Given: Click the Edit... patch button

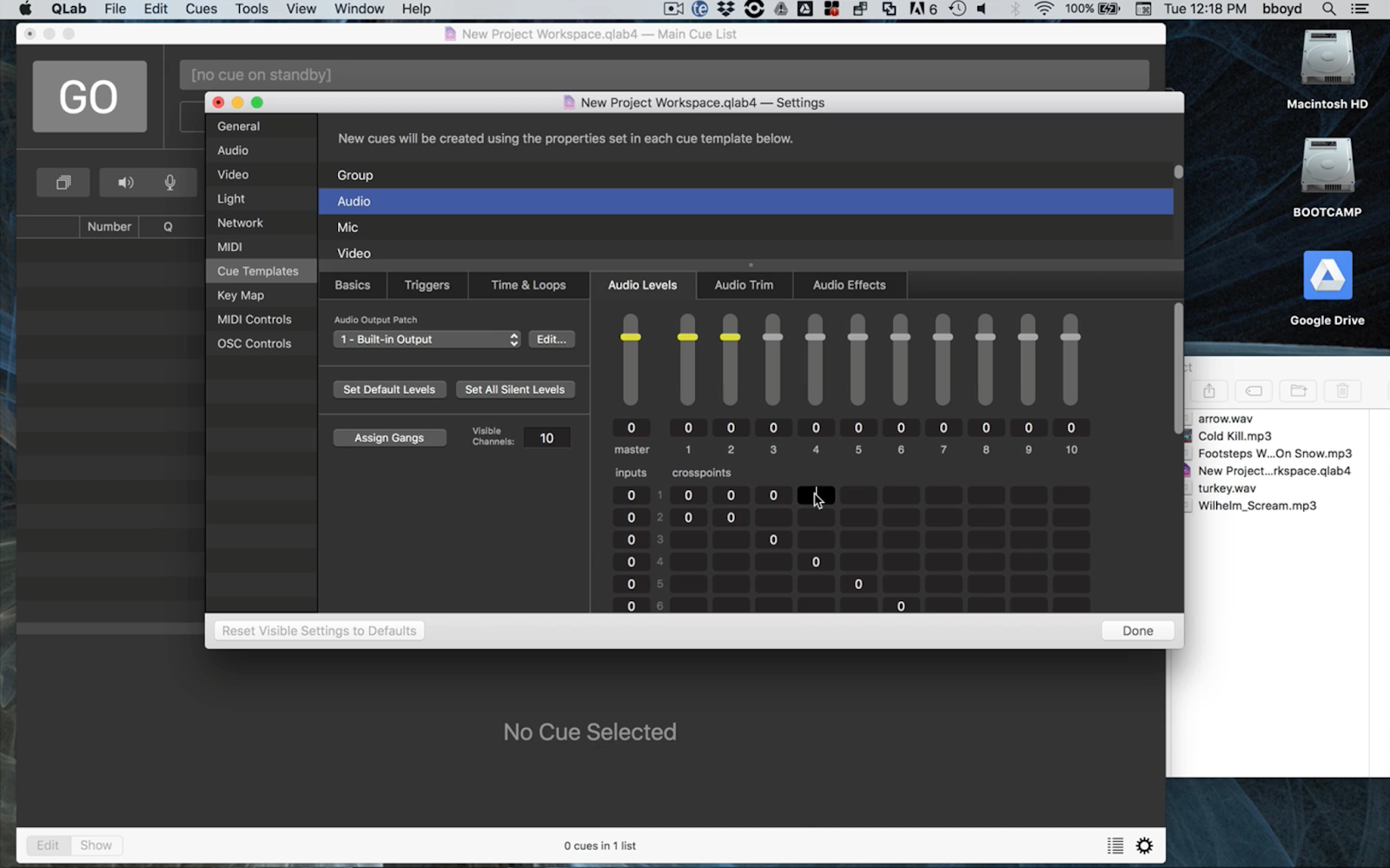Looking at the screenshot, I should pyautogui.click(x=552, y=339).
